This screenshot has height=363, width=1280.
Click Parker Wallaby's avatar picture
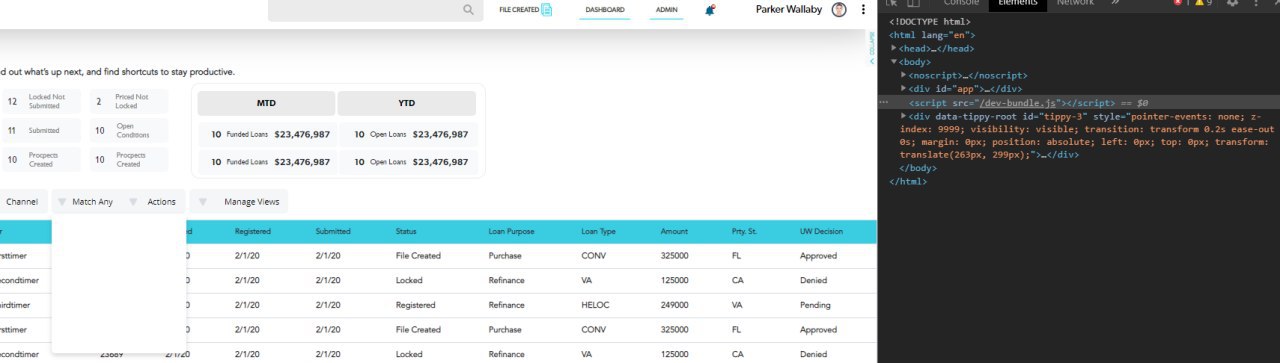click(x=839, y=10)
